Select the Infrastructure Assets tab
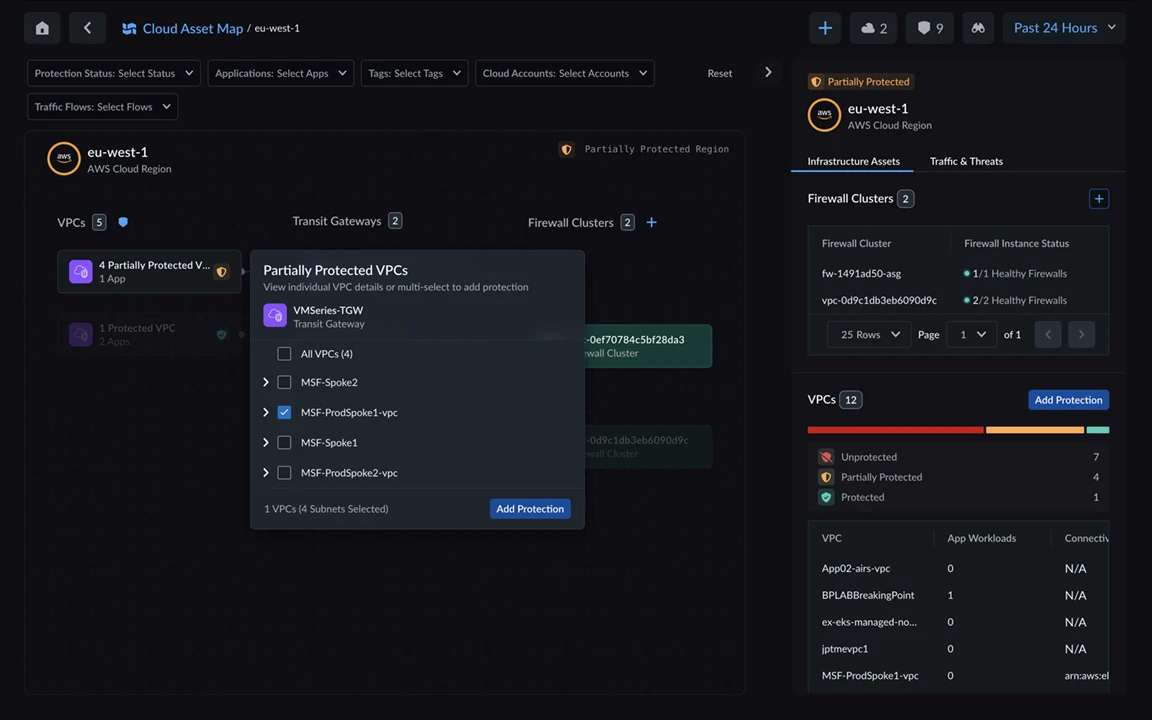1152x720 pixels. (x=852, y=161)
